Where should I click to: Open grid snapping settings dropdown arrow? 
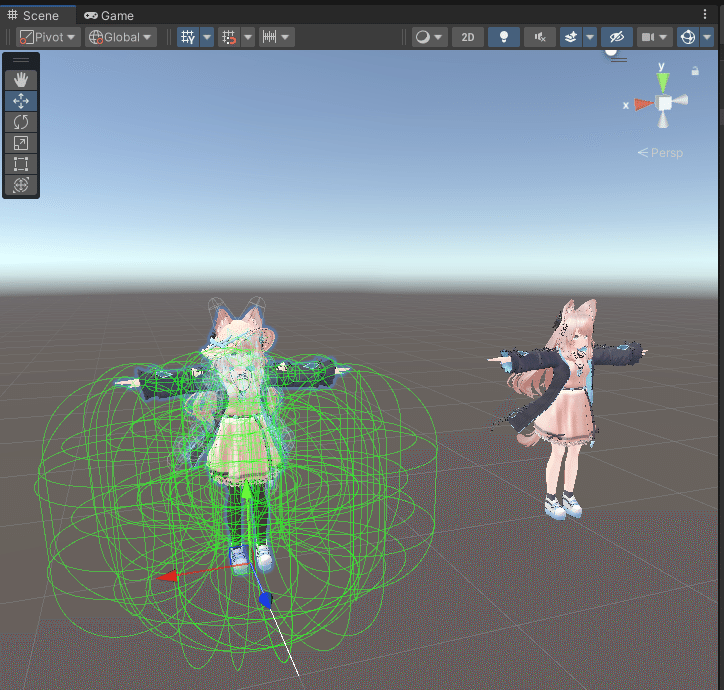pyautogui.click(x=248, y=37)
